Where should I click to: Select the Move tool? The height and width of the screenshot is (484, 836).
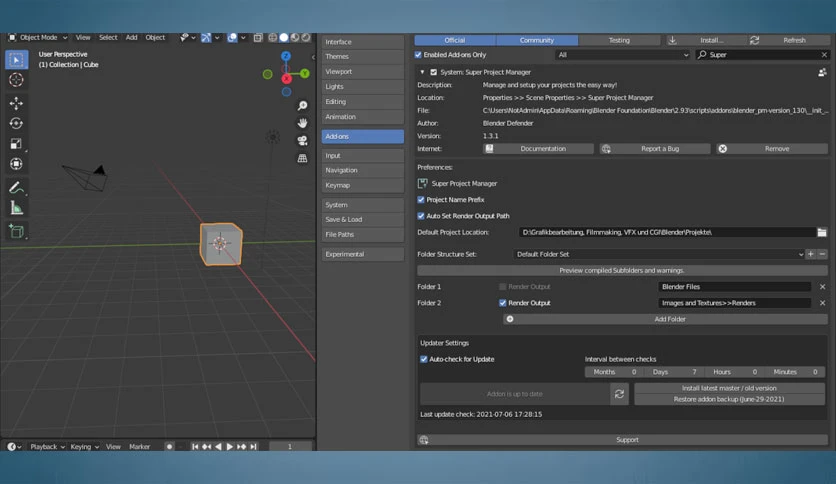click(x=16, y=103)
